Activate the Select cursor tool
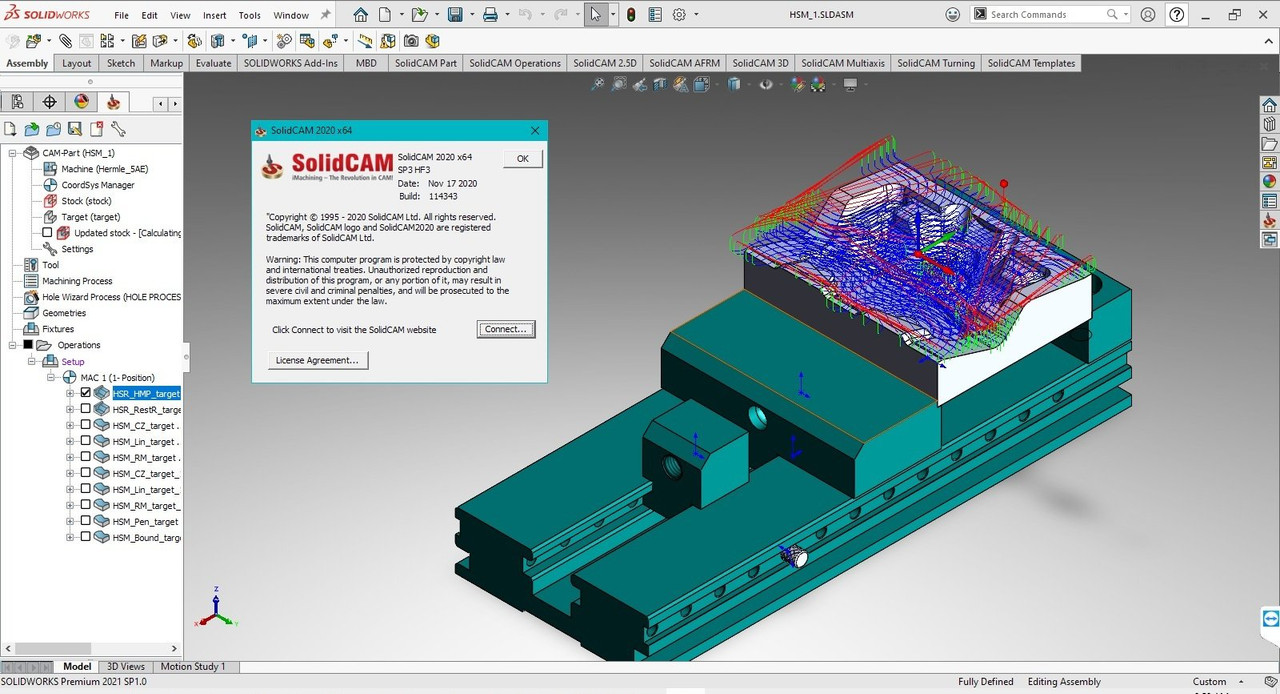This screenshot has width=1280, height=694. point(596,14)
